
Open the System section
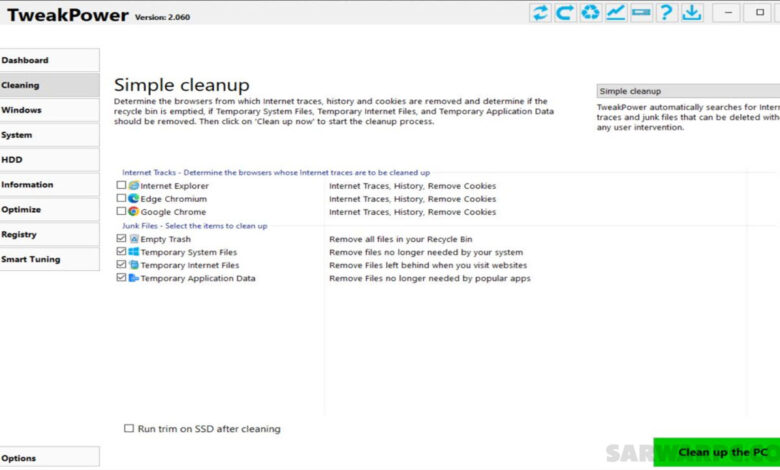click(x=49, y=135)
